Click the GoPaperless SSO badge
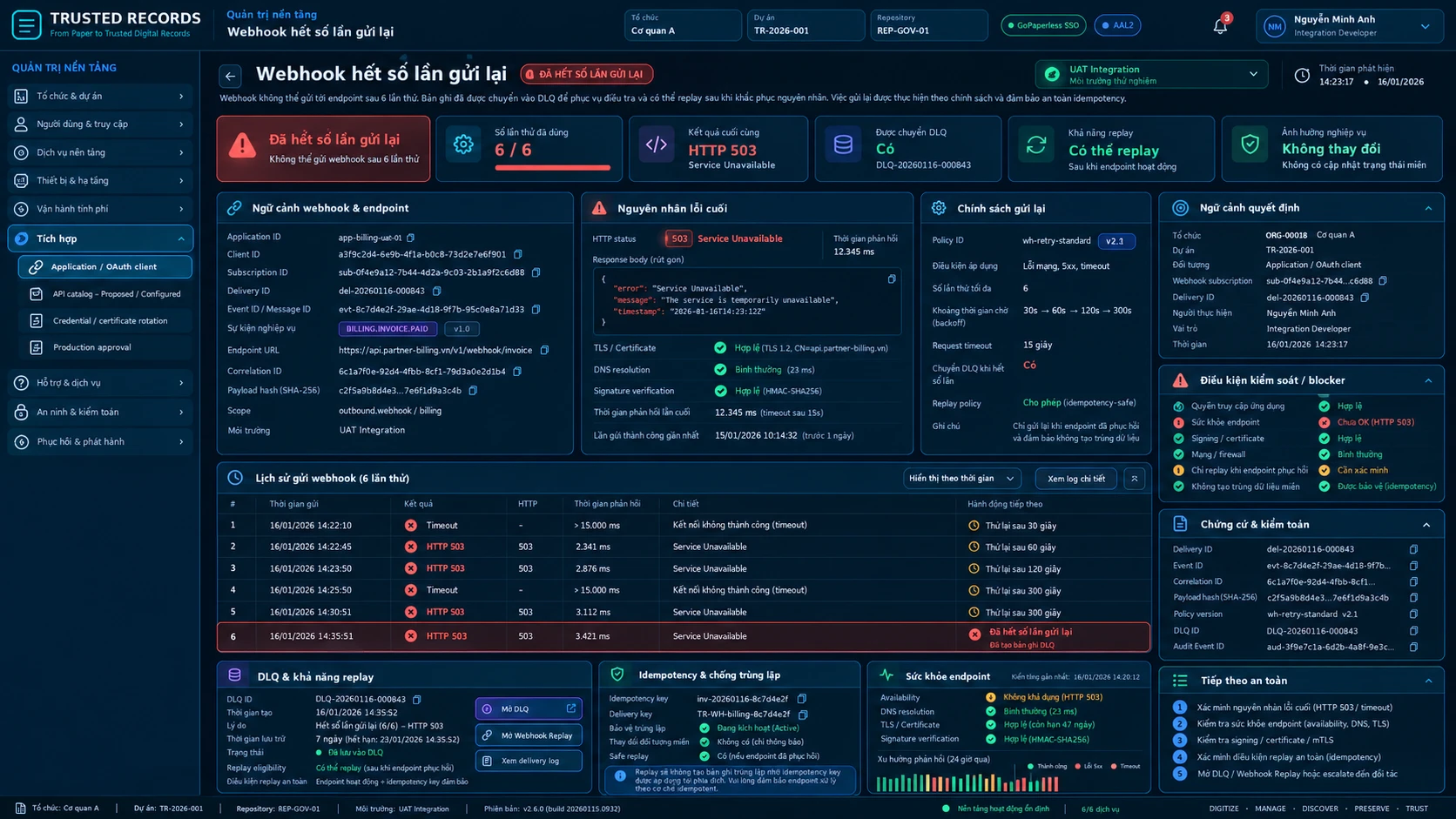The height and width of the screenshot is (819, 1456). tap(1043, 25)
